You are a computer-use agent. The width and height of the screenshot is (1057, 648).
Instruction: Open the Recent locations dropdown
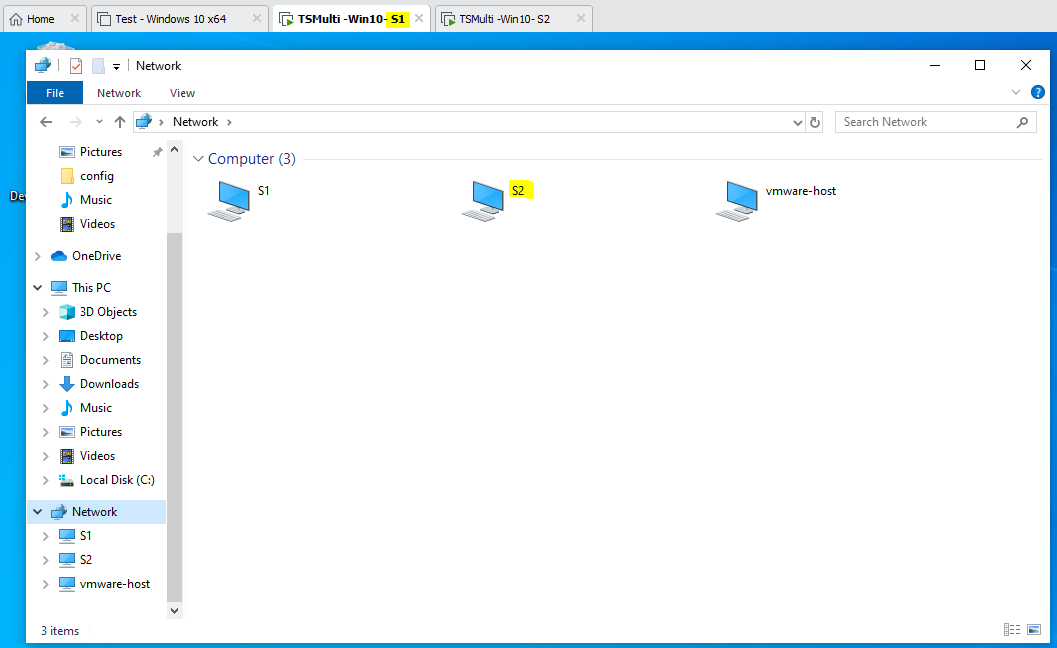point(99,122)
